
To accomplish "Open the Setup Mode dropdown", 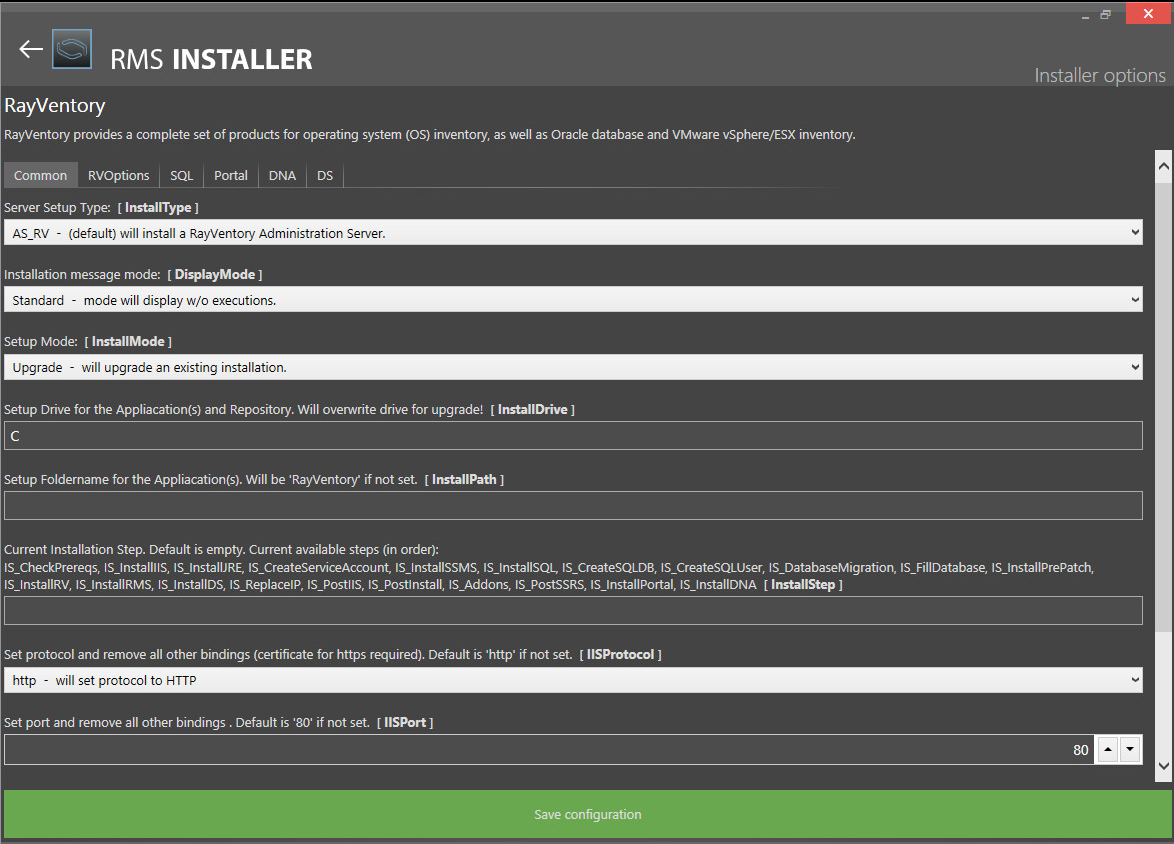I will [572, 367].
